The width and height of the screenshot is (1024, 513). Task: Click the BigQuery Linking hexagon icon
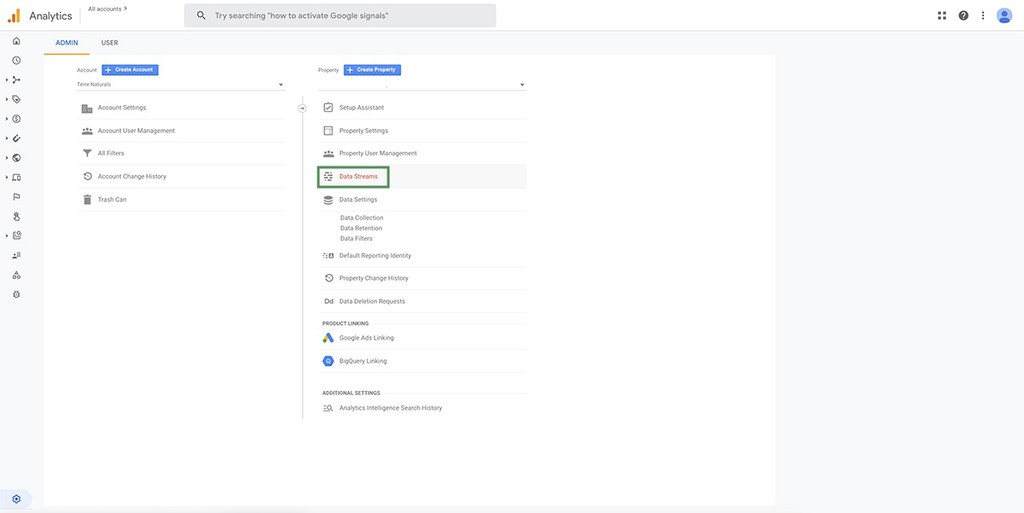328,361
